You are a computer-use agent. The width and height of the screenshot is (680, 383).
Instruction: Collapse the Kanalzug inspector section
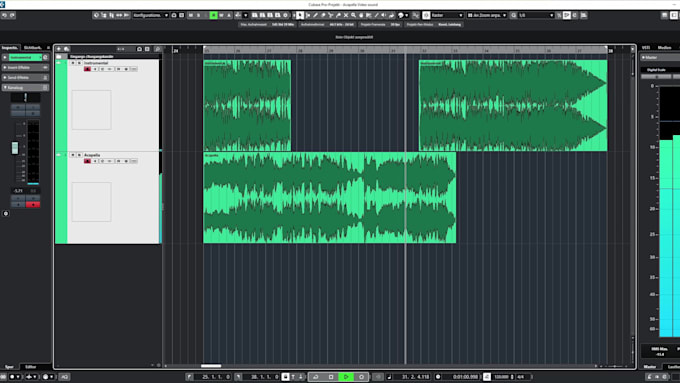(x=25, y=87)
